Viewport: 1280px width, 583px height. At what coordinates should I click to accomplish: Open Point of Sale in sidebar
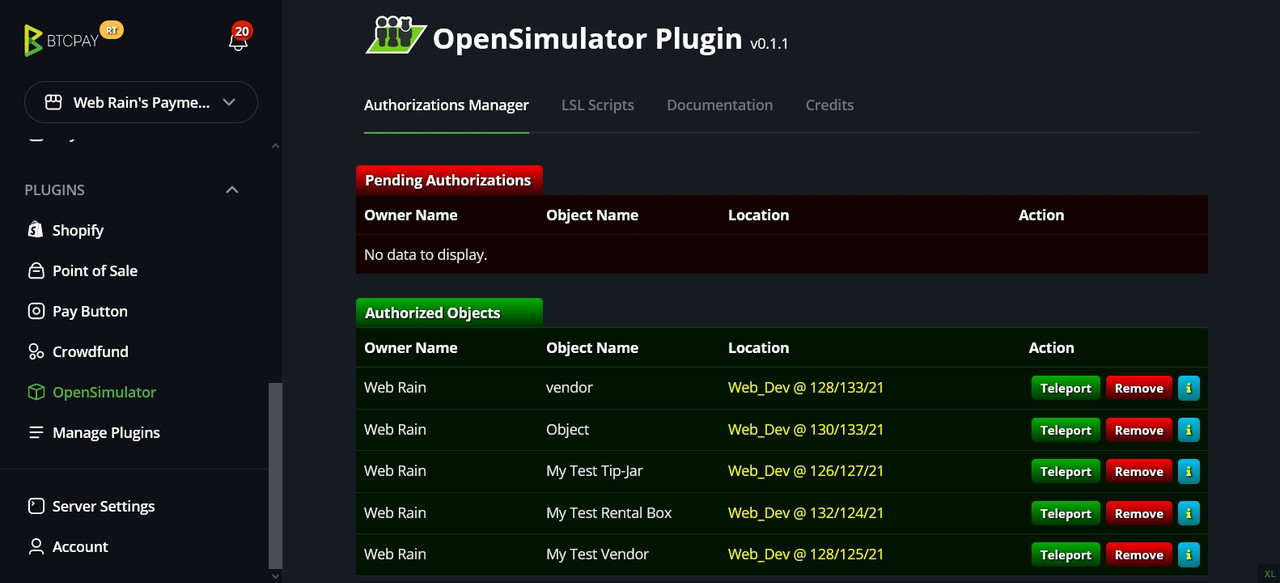point(95,271)
